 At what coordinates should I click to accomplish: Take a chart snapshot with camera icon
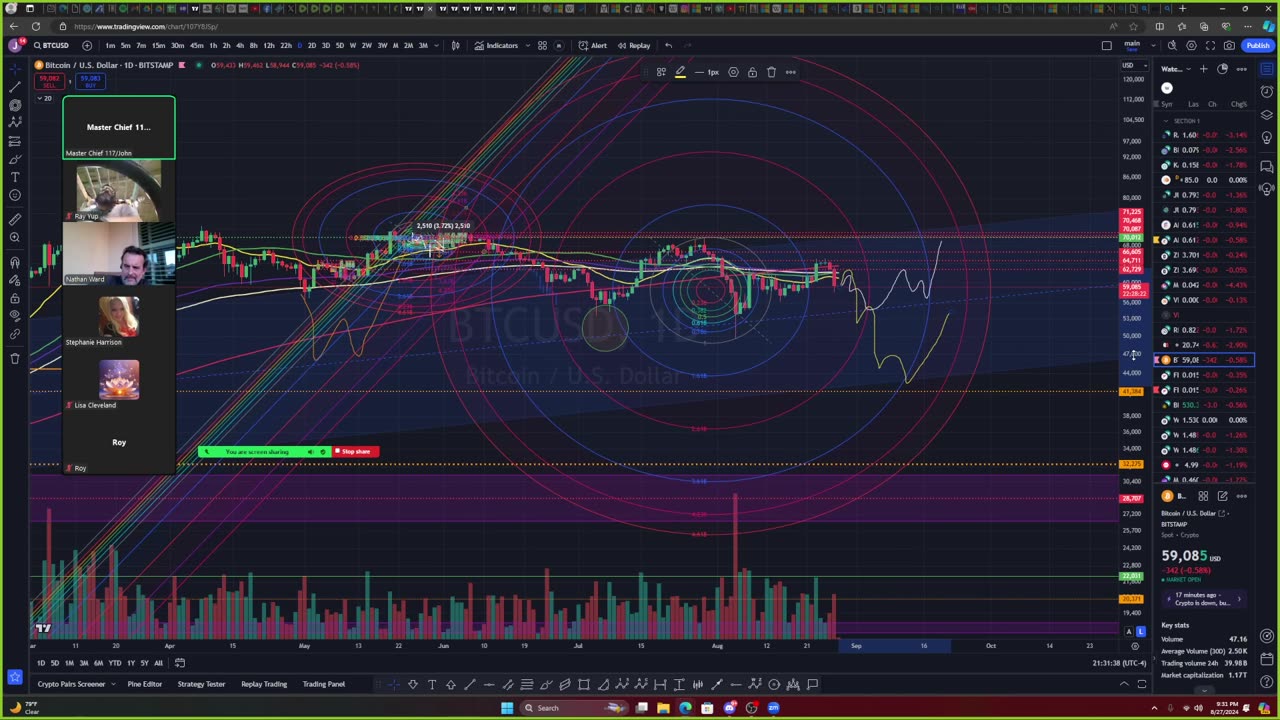(1228, 45)
